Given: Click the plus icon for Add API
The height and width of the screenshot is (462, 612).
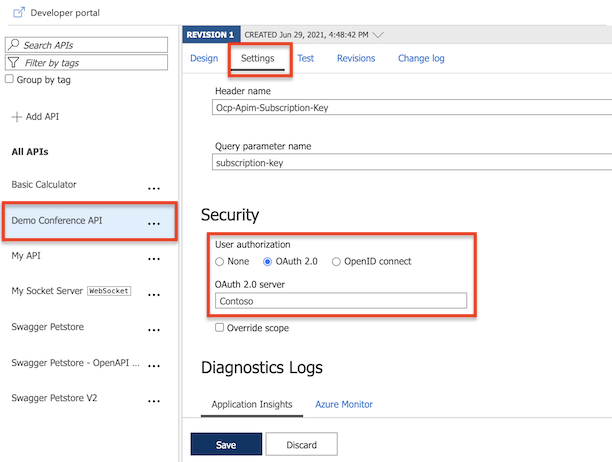Looking at the screenshot, I should [x=16, y=117].
